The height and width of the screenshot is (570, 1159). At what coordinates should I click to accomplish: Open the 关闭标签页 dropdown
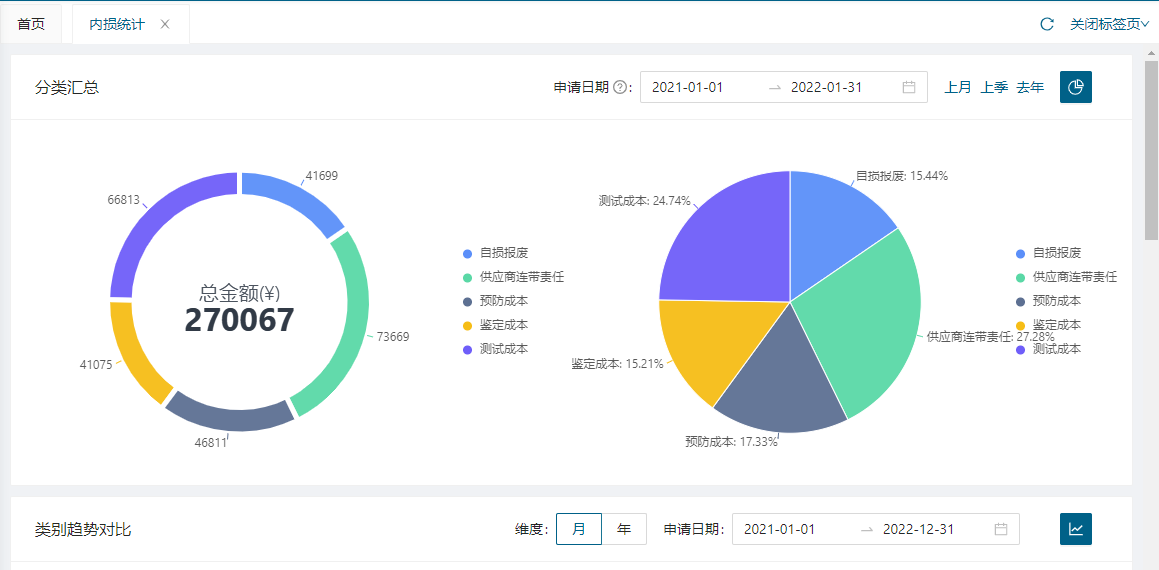pos(1109,24)
